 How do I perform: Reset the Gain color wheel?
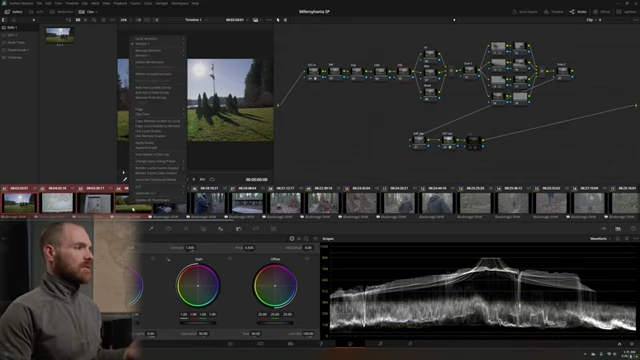(x=230, y=259)
